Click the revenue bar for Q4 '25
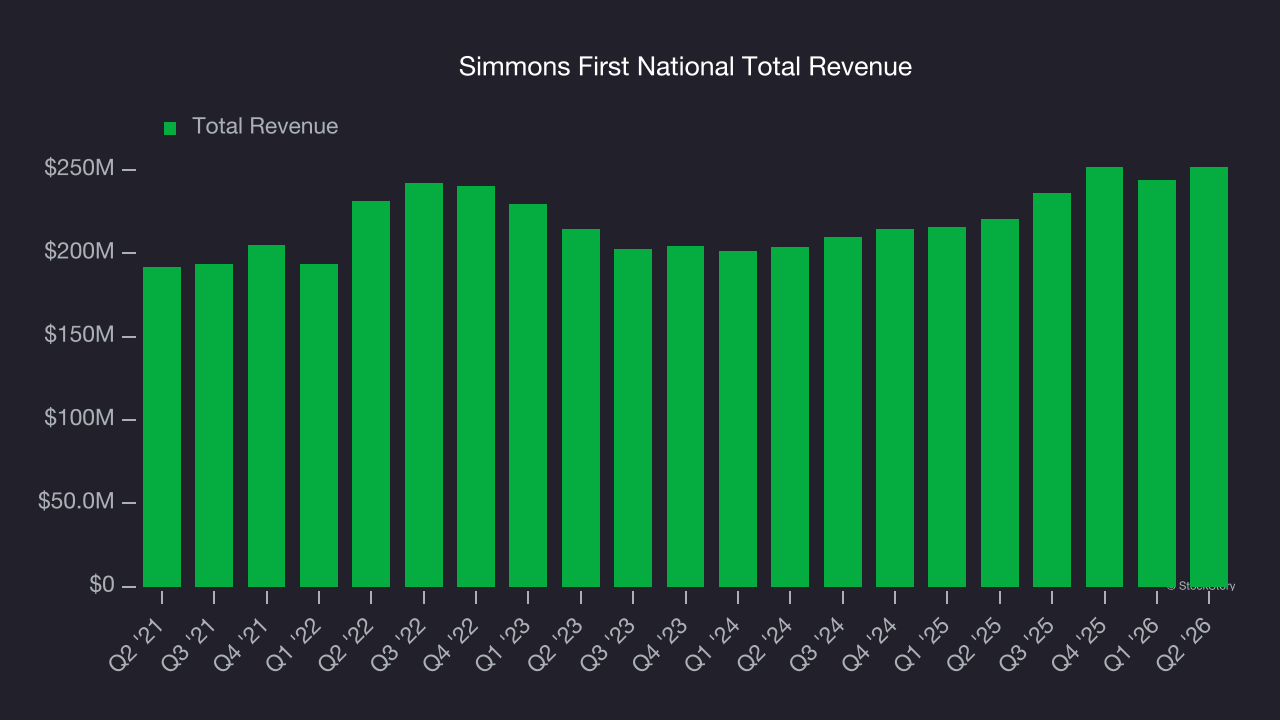1280x720 pixels. click(1104, 377)
